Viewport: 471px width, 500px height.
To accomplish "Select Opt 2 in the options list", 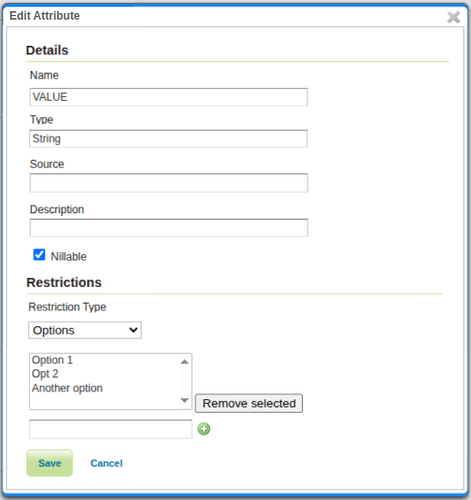I will 45,374.
